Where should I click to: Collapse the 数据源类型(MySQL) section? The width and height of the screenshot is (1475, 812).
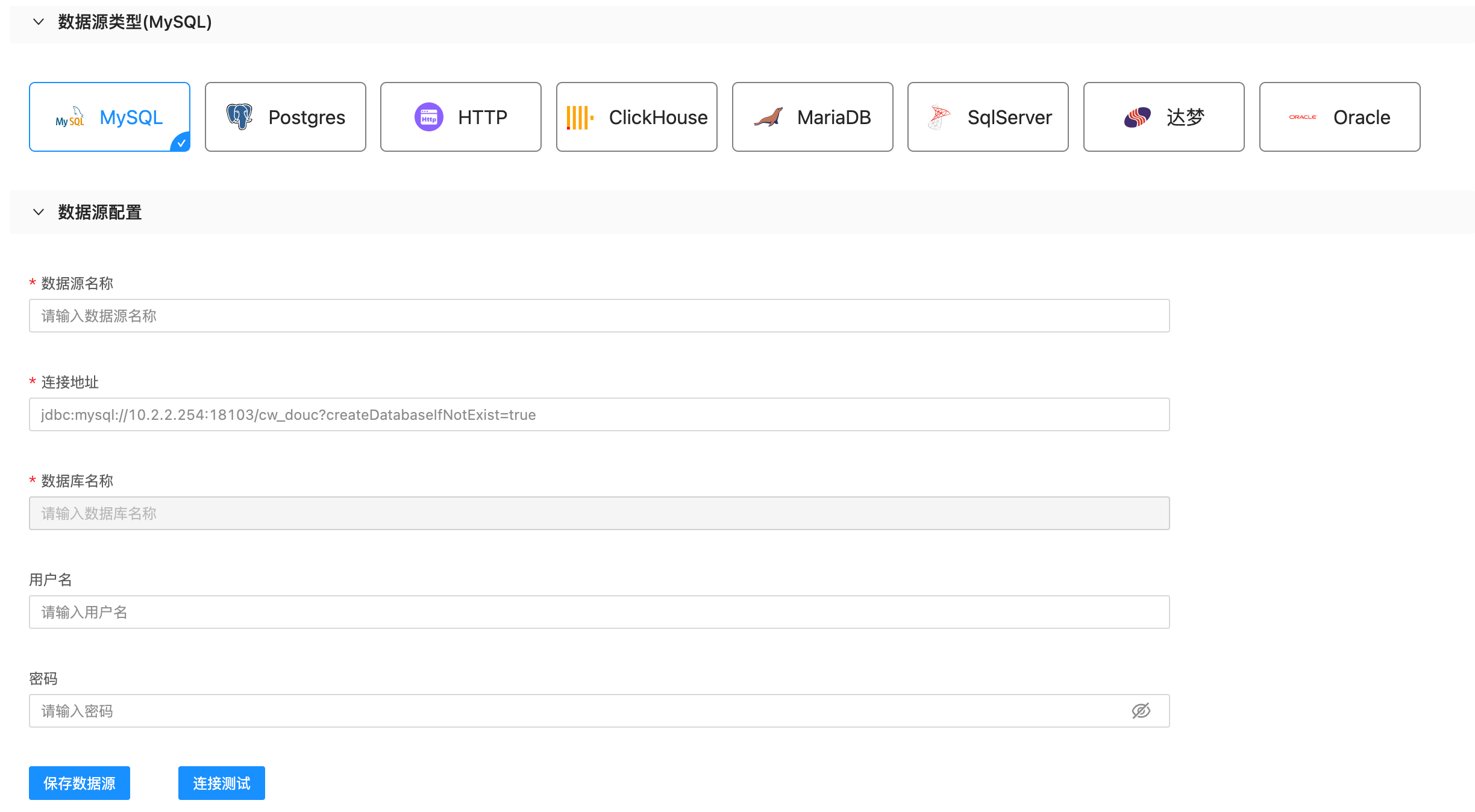(x=39, y=22)
